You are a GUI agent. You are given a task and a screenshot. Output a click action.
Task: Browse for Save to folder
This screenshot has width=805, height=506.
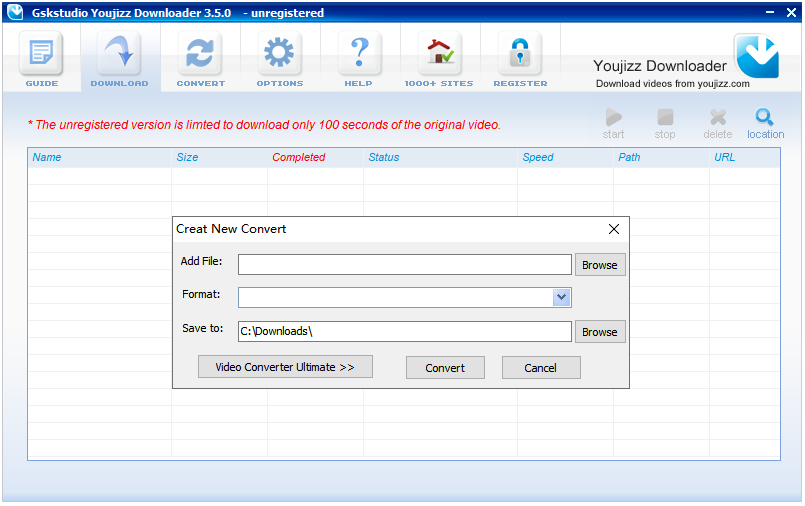[600, 332]
